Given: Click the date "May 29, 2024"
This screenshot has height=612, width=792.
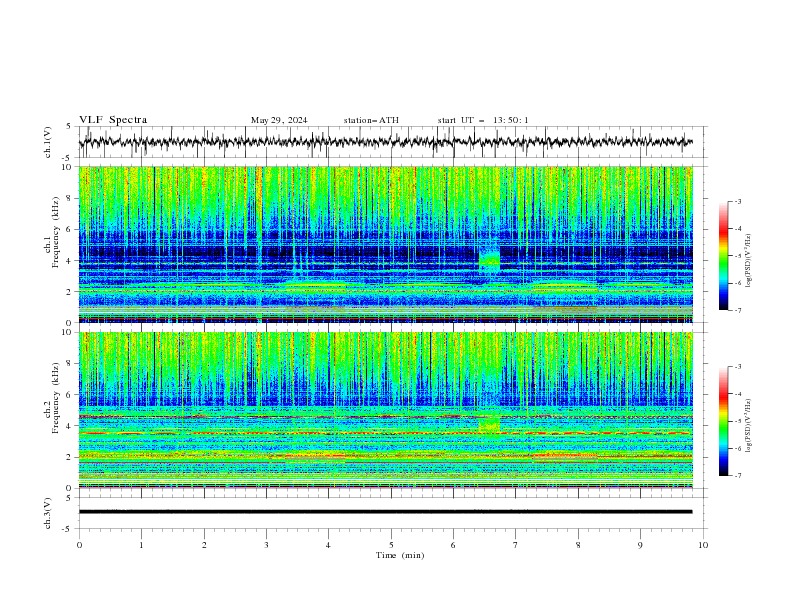Looking at the screenshot, I should [279, 120].
